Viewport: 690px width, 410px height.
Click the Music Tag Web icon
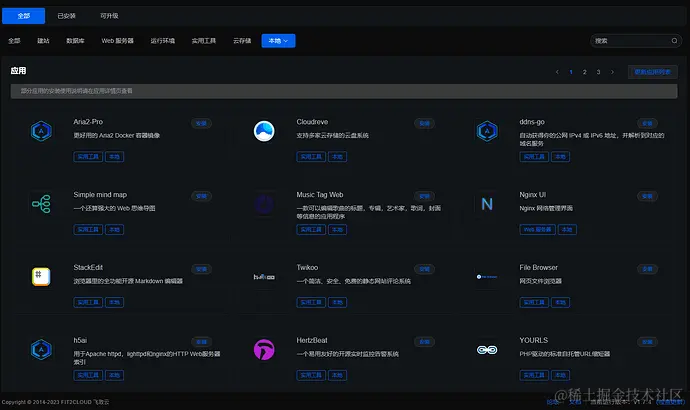[x=264, y=204]
